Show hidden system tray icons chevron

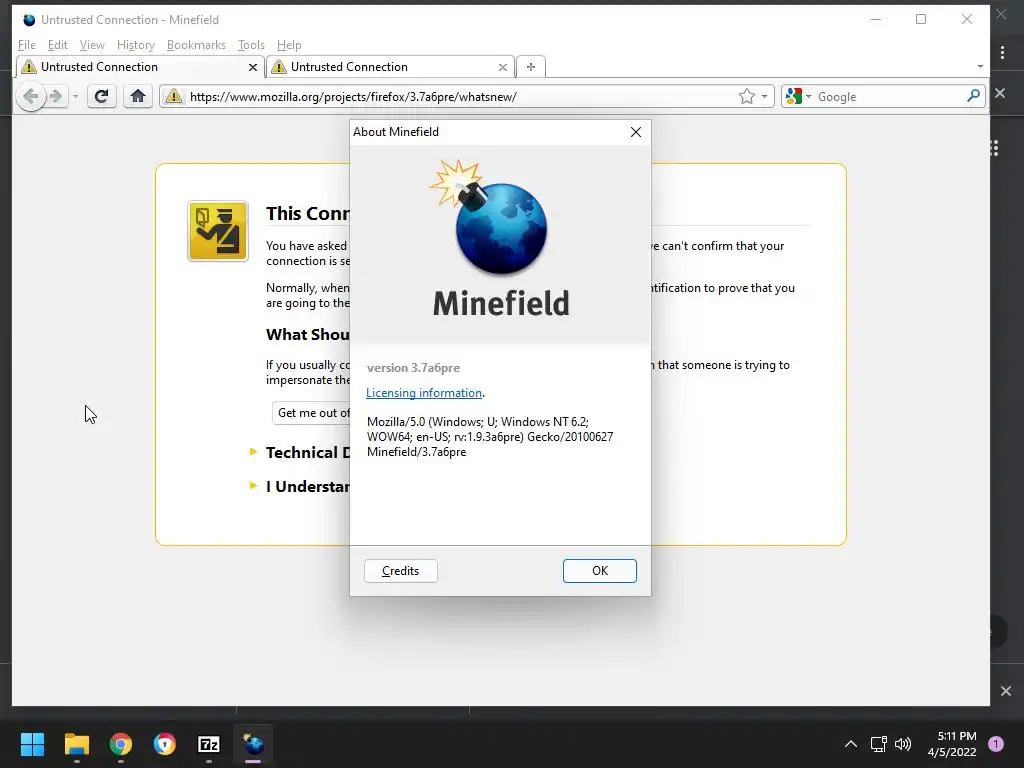[x=850, y=744]
